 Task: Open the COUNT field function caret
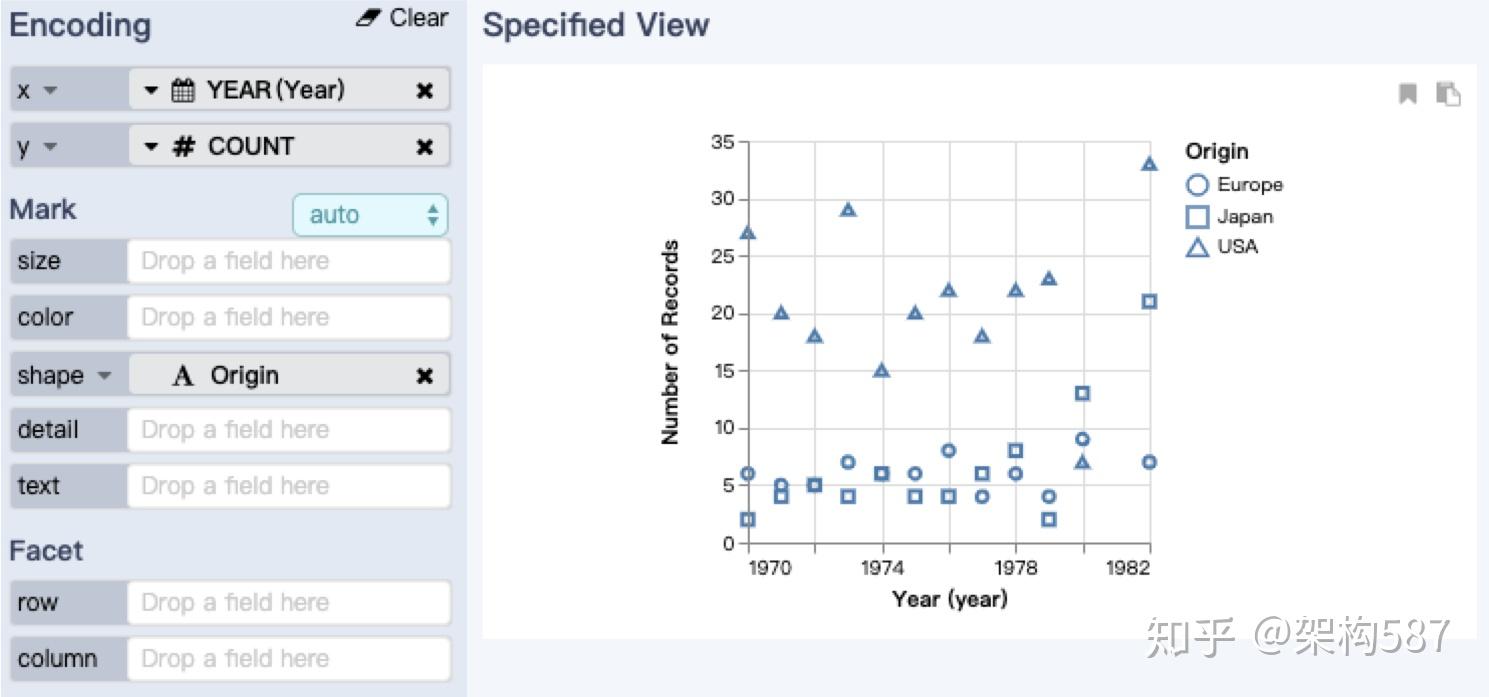click(x=151, y=147)
